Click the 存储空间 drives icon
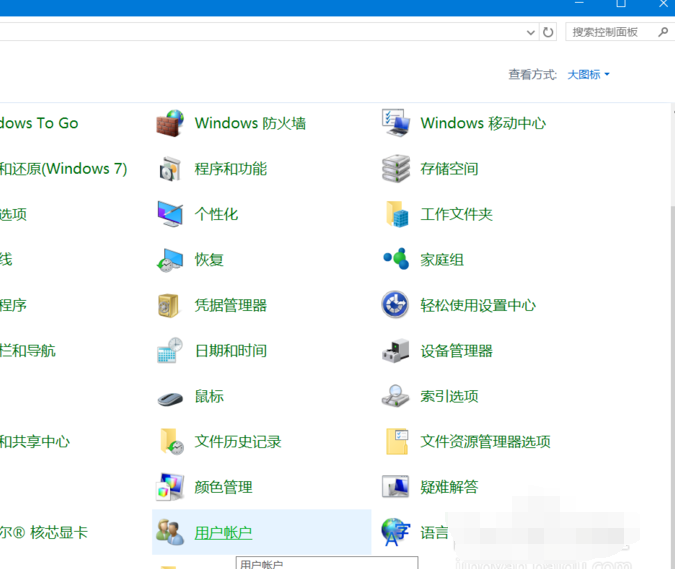The height and width of the screenshot is (569, 675). pos(396,169)
